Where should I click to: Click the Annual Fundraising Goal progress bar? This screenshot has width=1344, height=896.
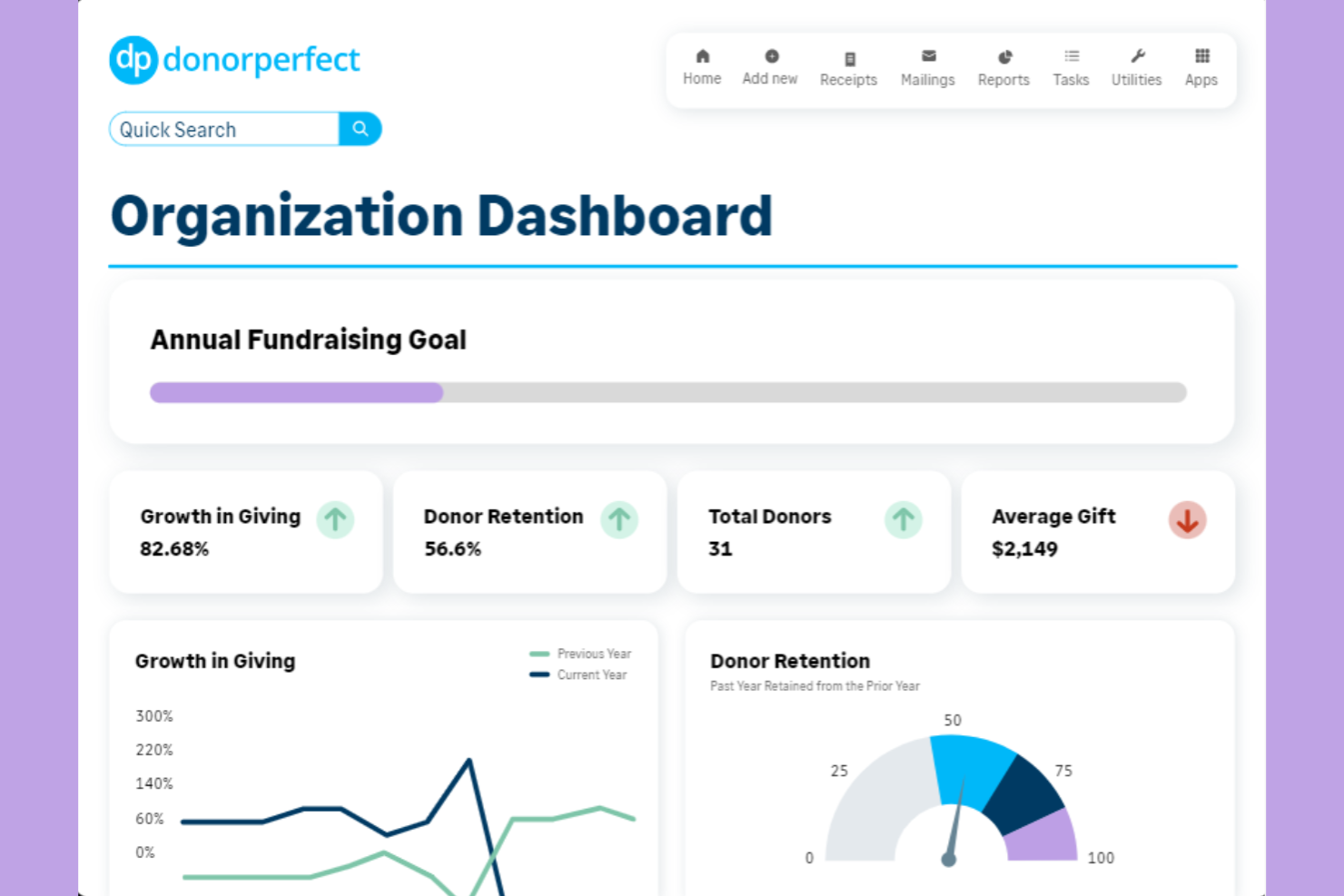coord(667,392)
